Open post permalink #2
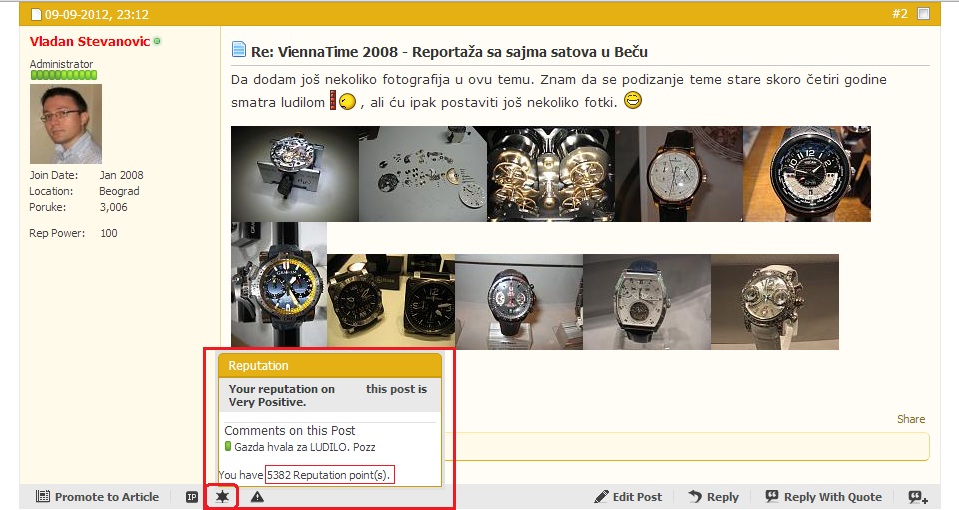Screen dimensions: 959x510 pyautogui.click(x=899, y=14)
